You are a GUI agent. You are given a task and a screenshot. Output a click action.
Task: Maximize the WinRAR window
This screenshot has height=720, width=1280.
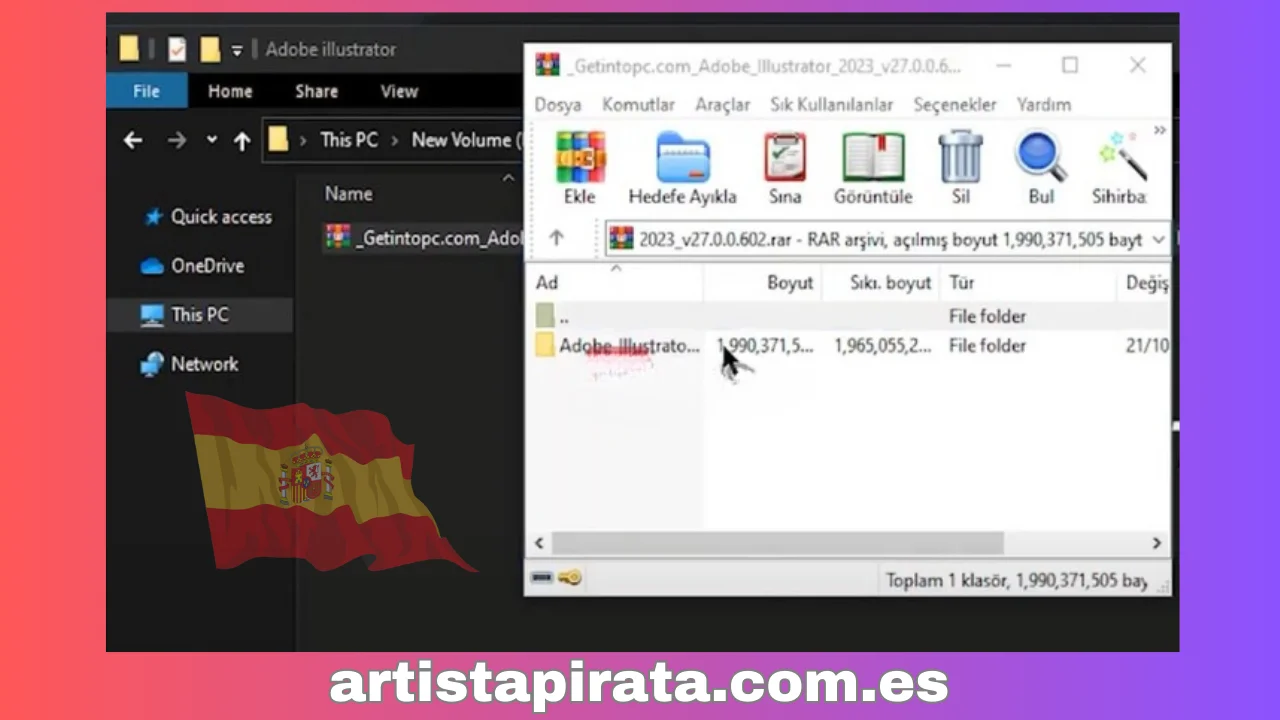click(1069, 65)
